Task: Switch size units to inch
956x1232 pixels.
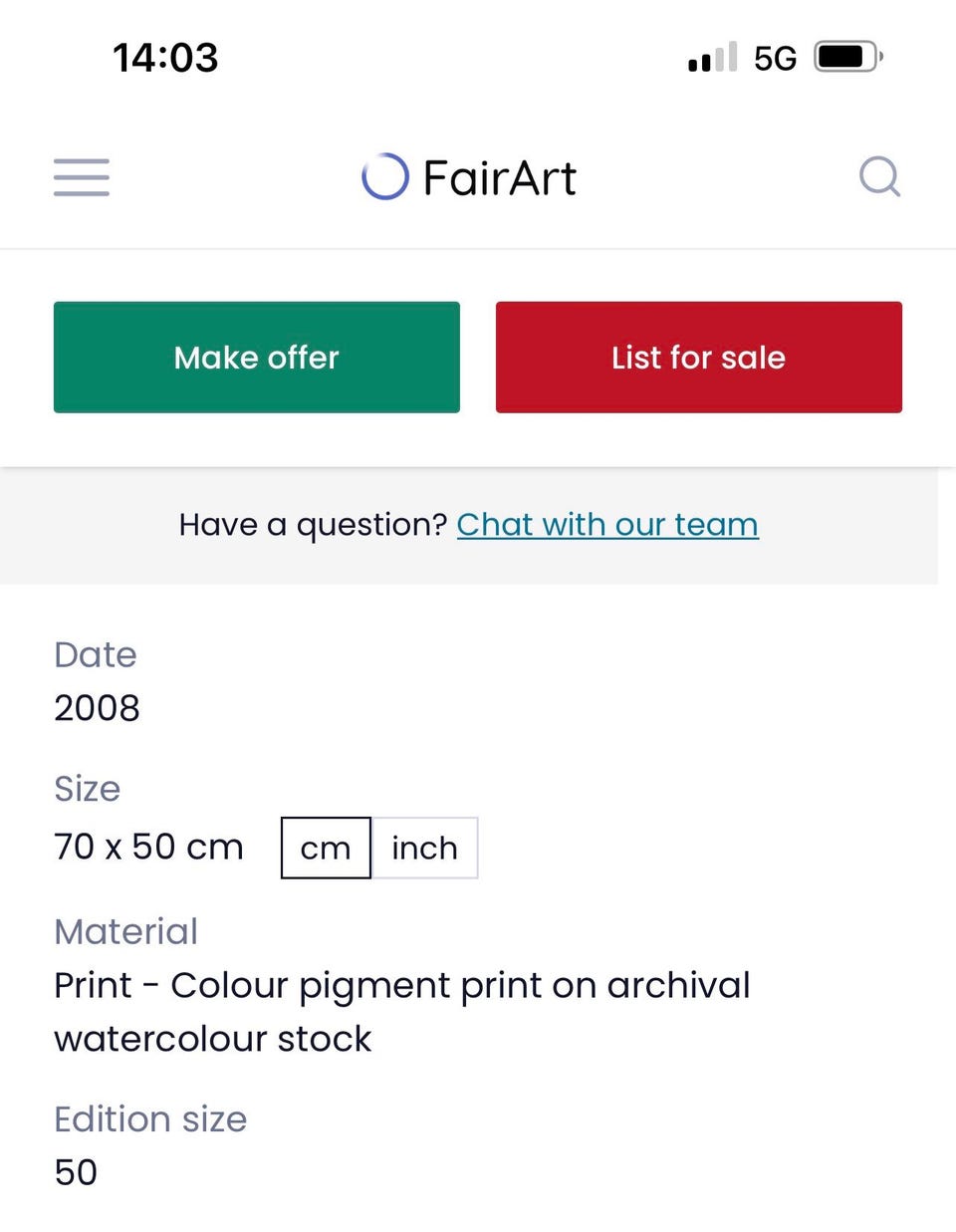Action: click(x=424, y=848)
